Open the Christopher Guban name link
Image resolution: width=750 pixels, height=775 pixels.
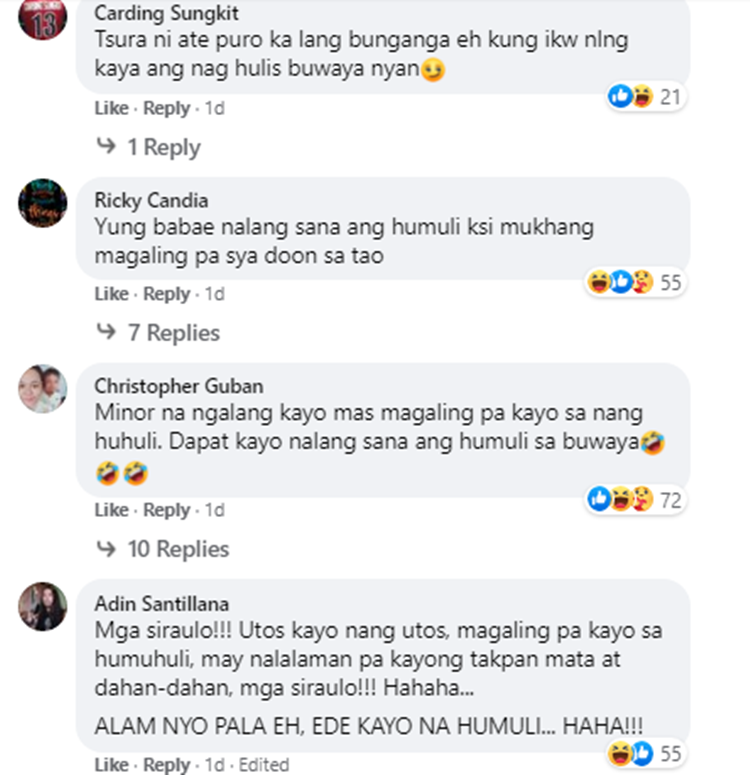(x=179, y=386)
